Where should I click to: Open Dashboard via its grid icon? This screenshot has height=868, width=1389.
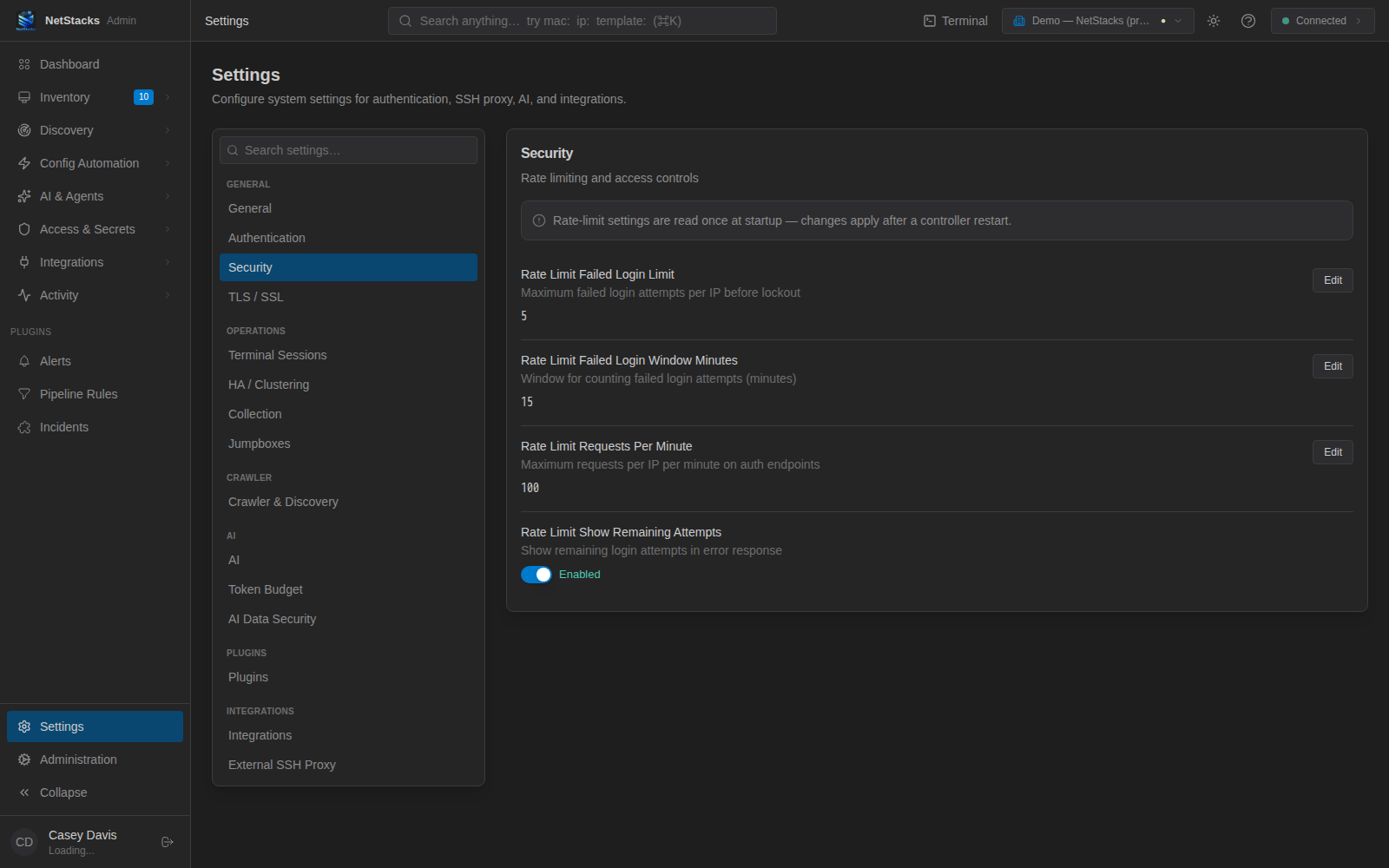tap(24, 64)
